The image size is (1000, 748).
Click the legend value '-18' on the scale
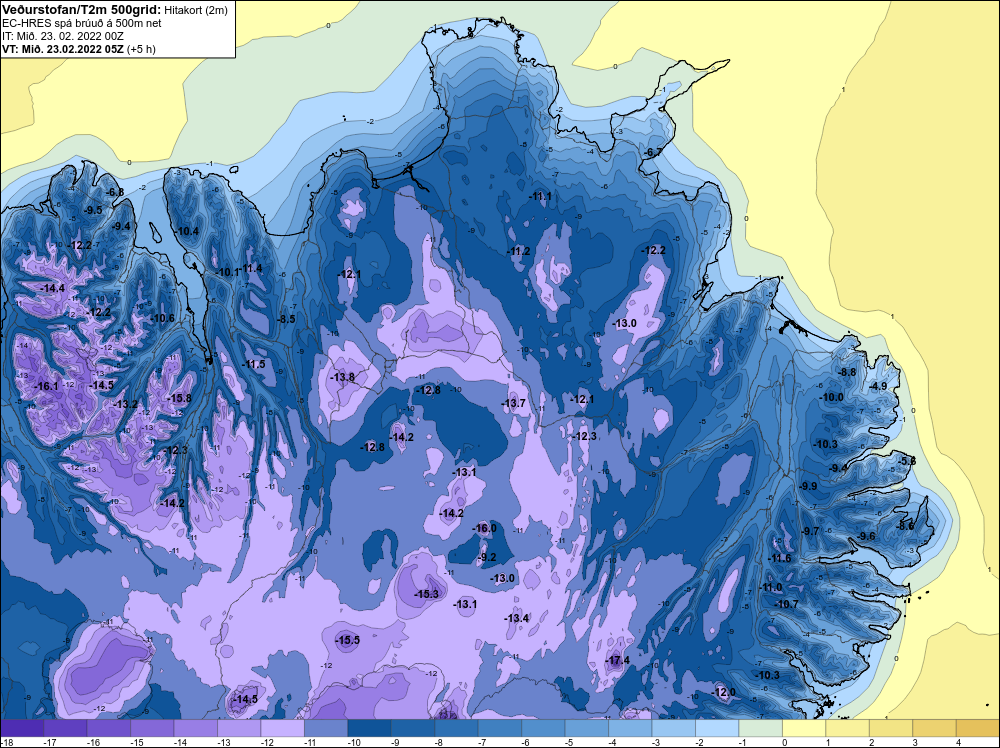coord(6,742)
